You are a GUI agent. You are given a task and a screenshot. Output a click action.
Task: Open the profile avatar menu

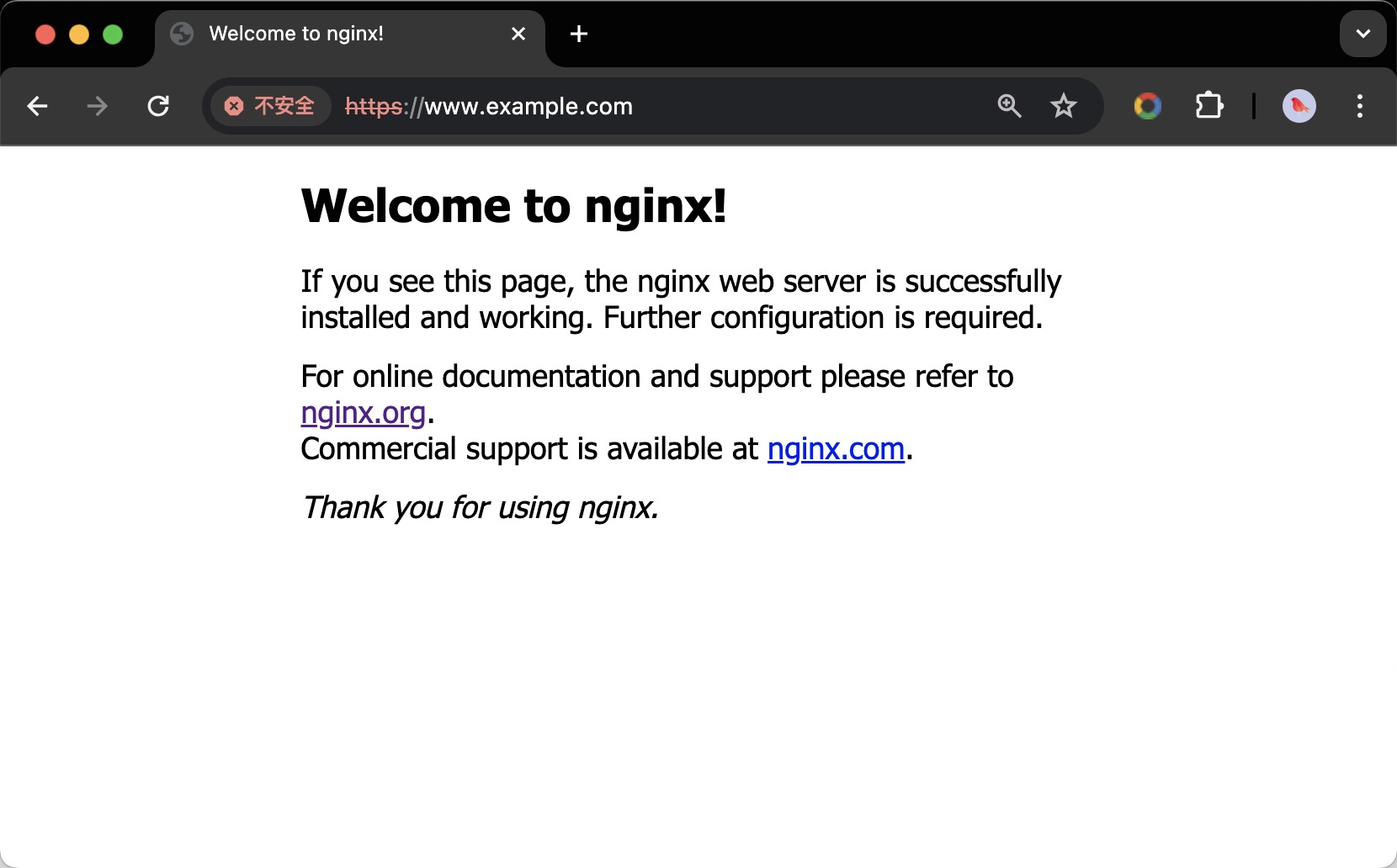pyautogui.click(x=1299, y=106)
